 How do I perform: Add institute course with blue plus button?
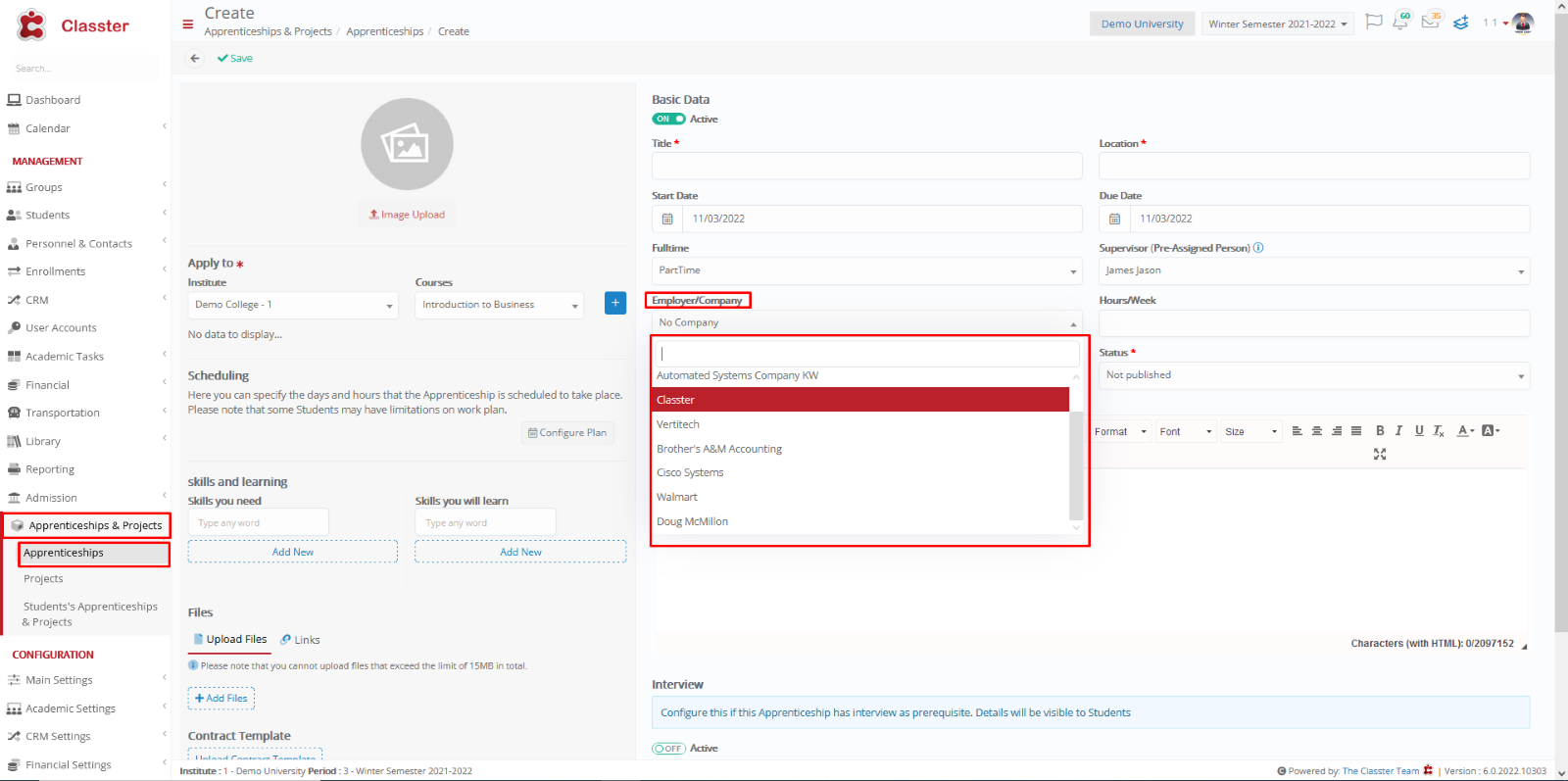tap(615, 304)
